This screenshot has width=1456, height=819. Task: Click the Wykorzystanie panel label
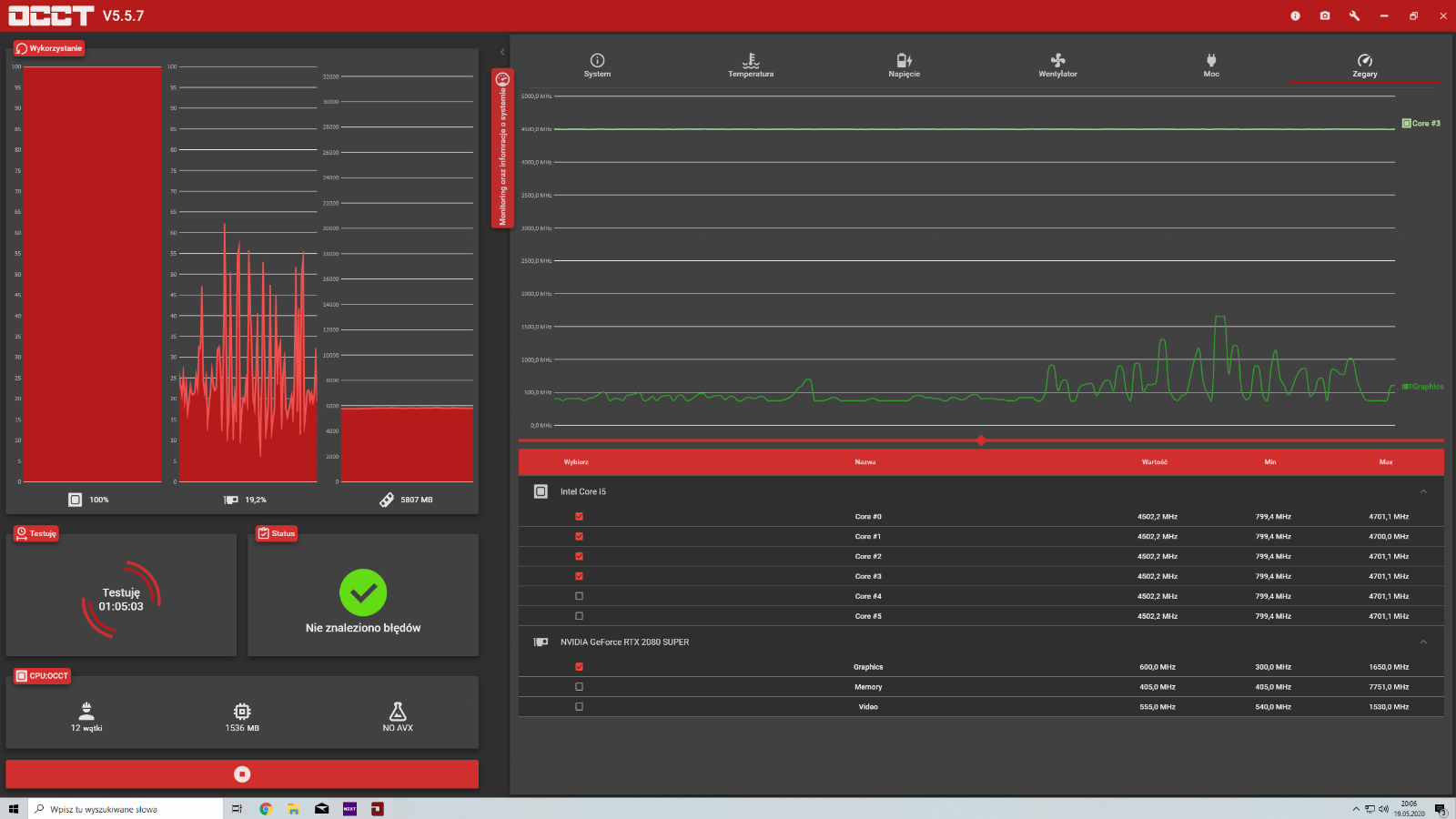(x=49, y=48)
